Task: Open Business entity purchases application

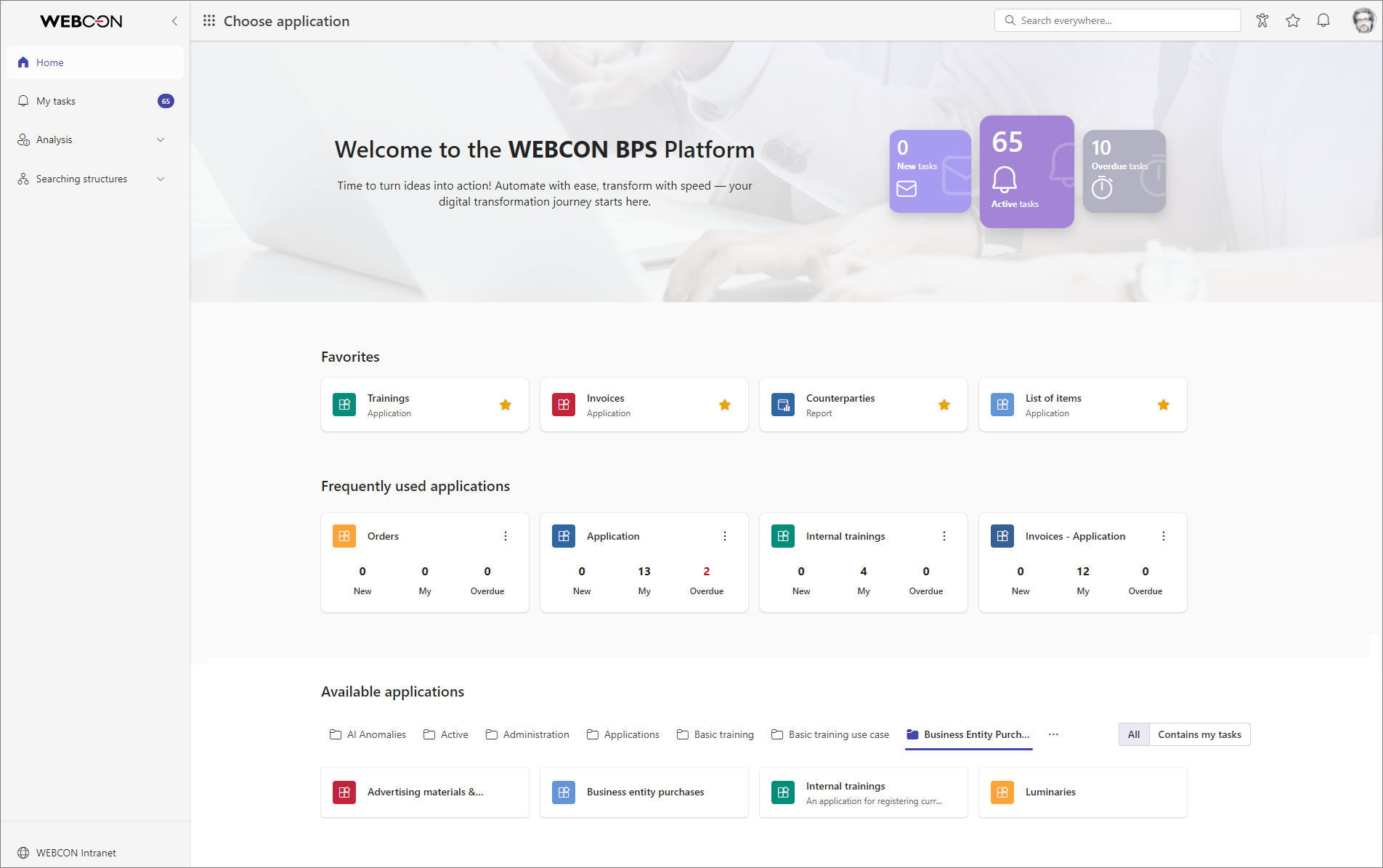Action: tap(644, 792)
